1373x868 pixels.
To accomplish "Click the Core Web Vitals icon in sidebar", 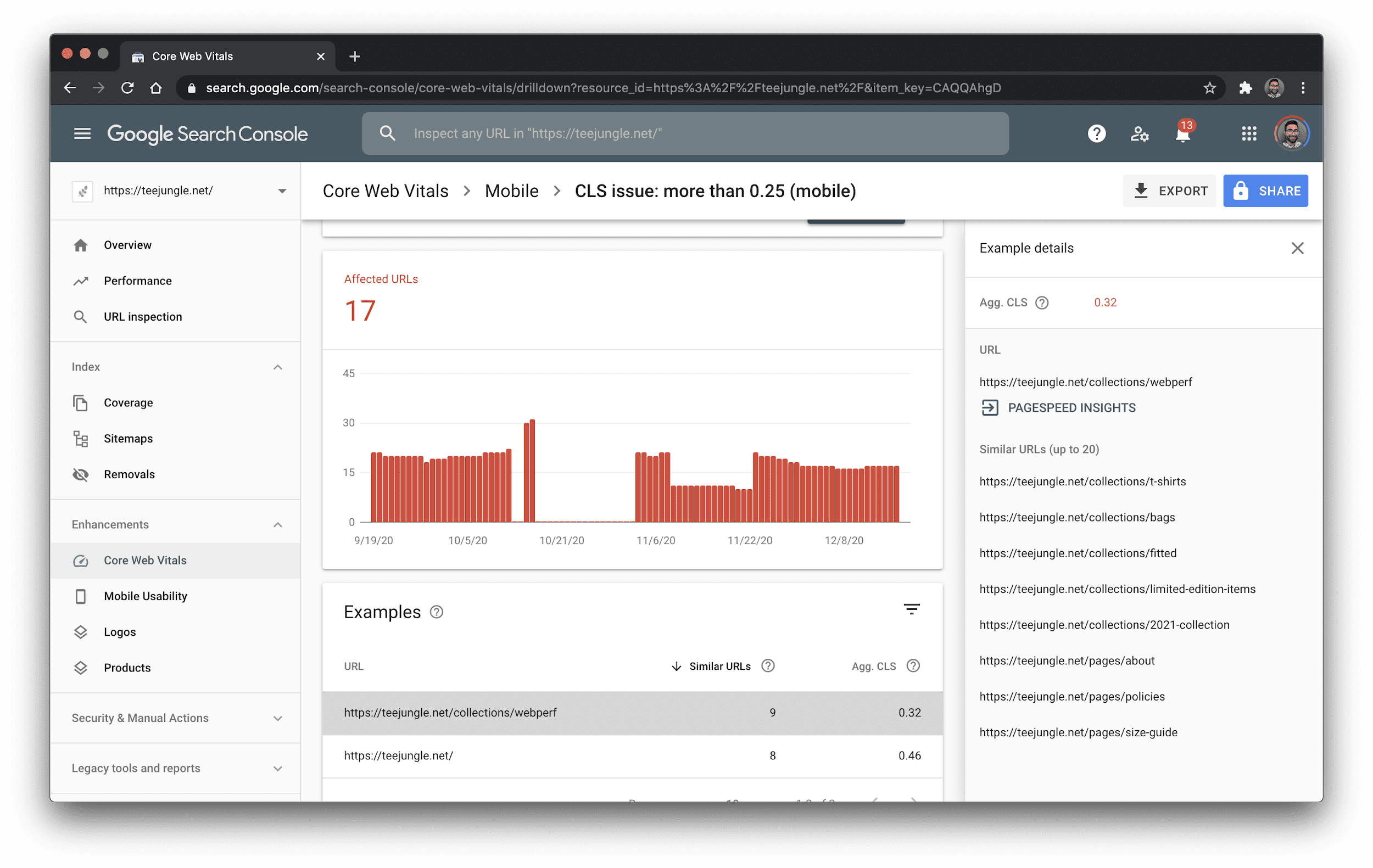I will point(81,560).
